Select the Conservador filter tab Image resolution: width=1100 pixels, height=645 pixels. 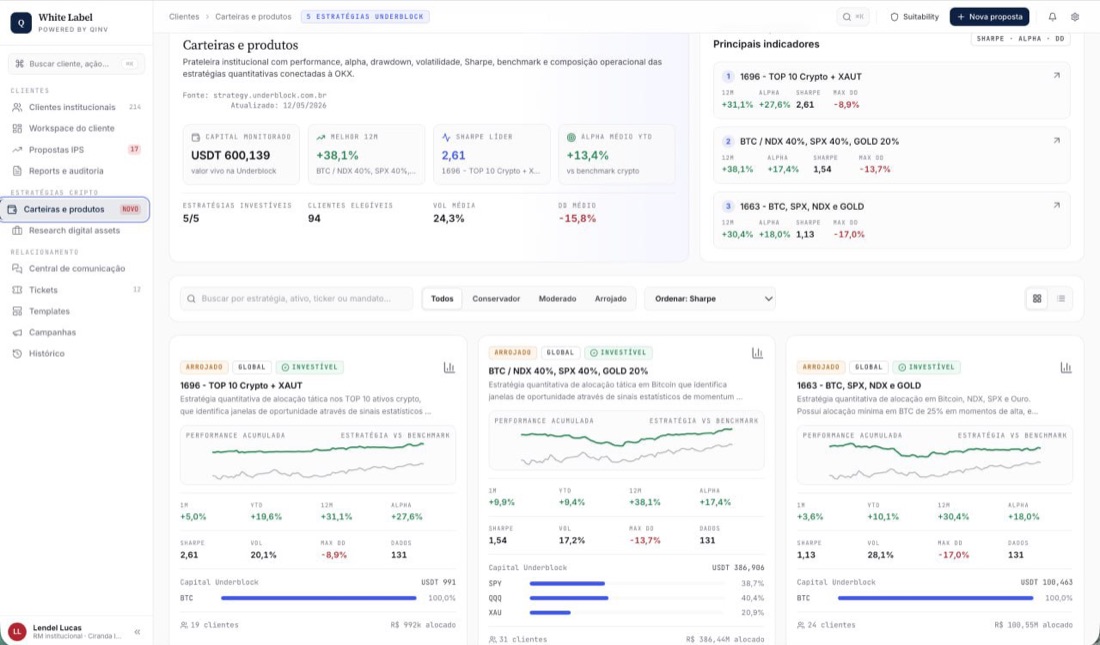496,298
